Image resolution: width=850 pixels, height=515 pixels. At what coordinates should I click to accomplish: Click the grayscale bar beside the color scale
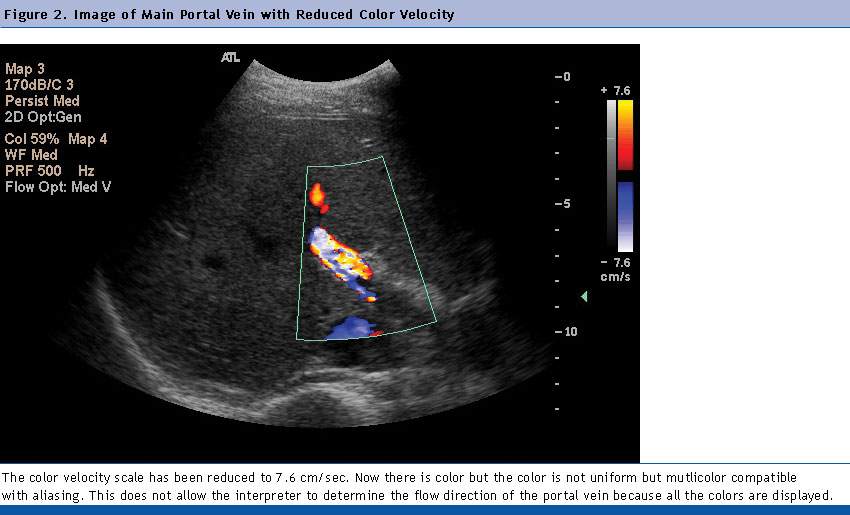pos(611,175)
